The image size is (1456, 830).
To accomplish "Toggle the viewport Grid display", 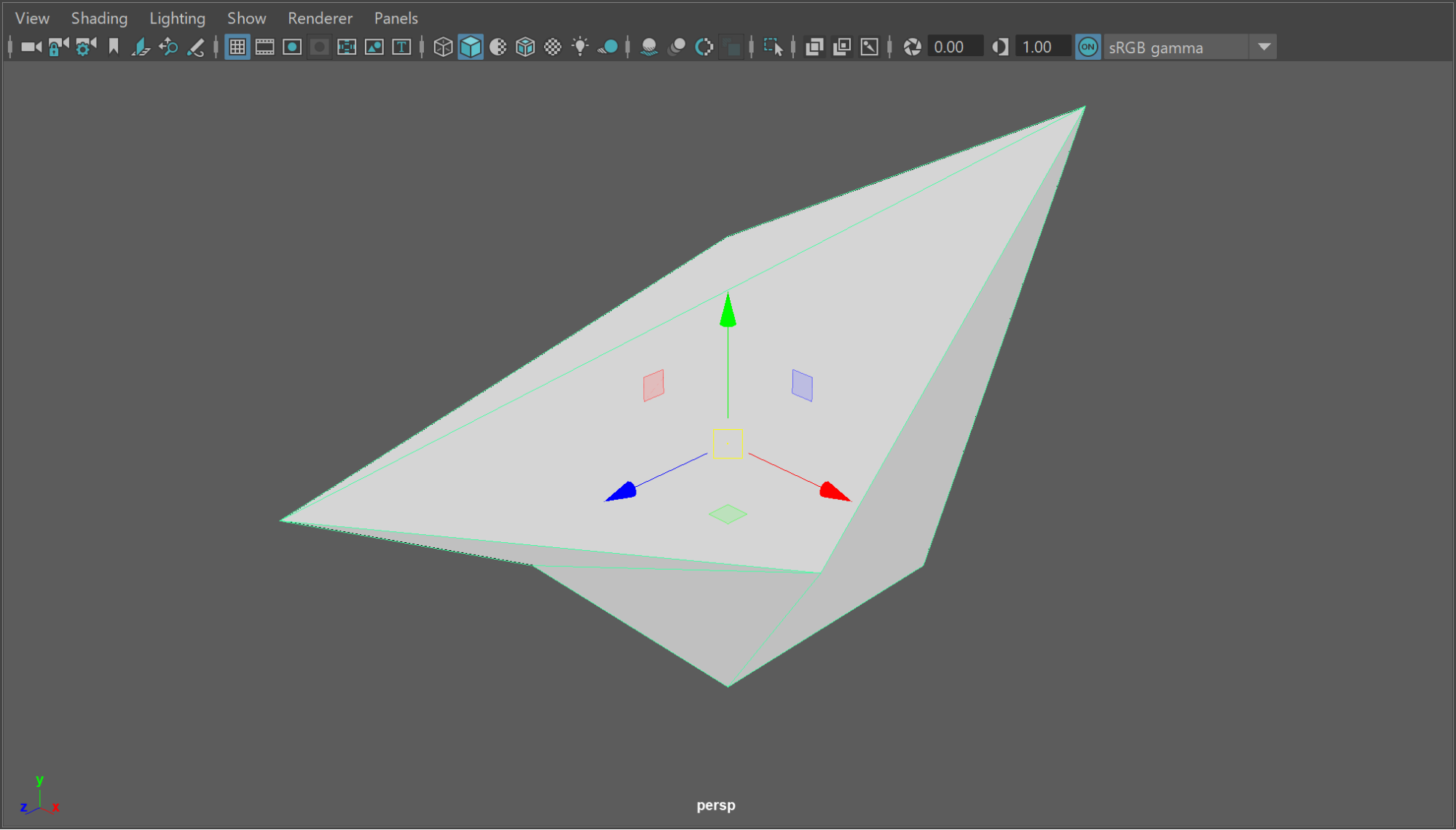I will (x=237, y=47).
